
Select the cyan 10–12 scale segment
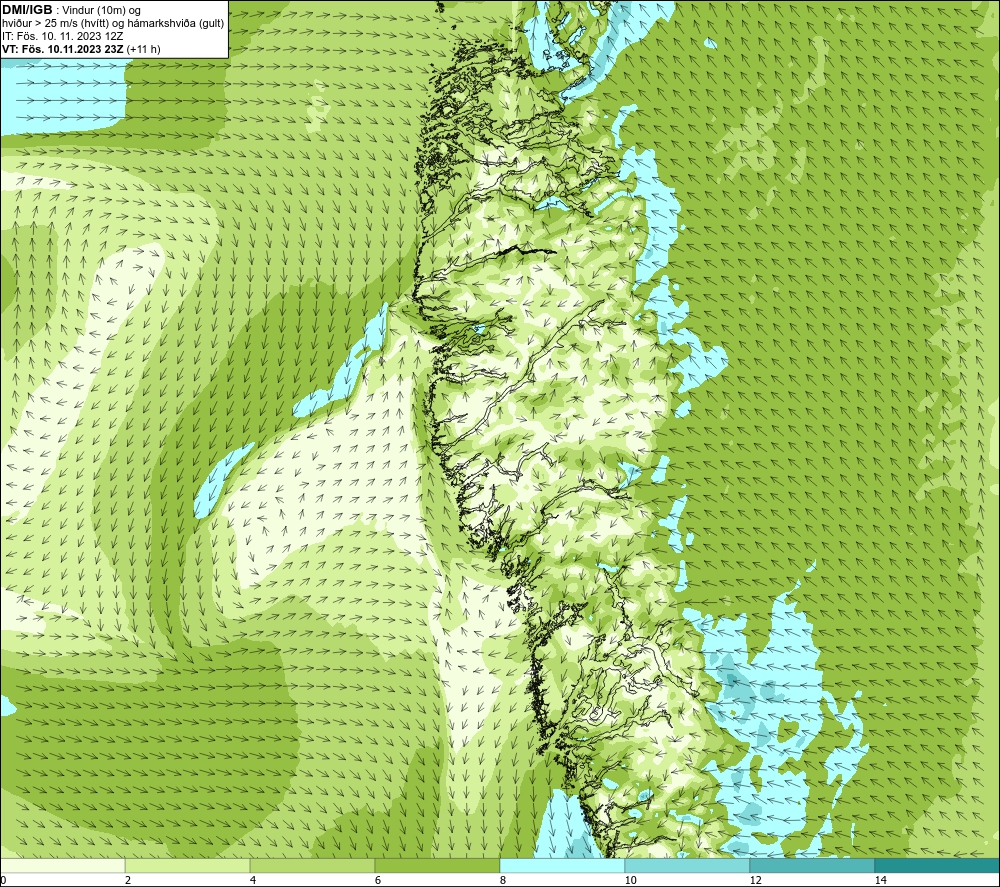(x=688, y=865)
